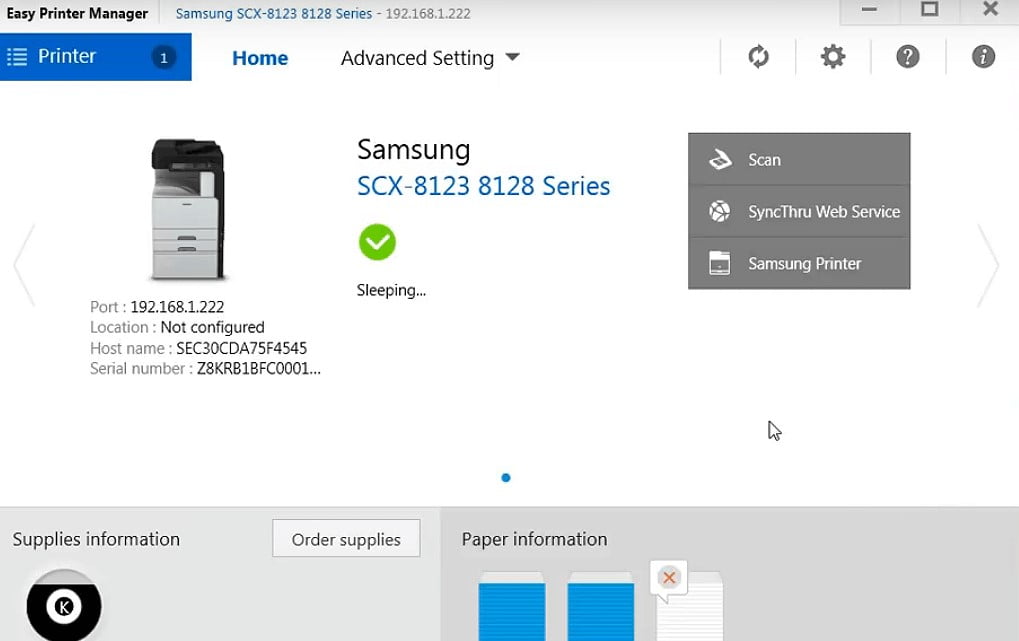Open SyncThru Web Service link
The width and height of the screenshot is (1019, 641).
799,211
